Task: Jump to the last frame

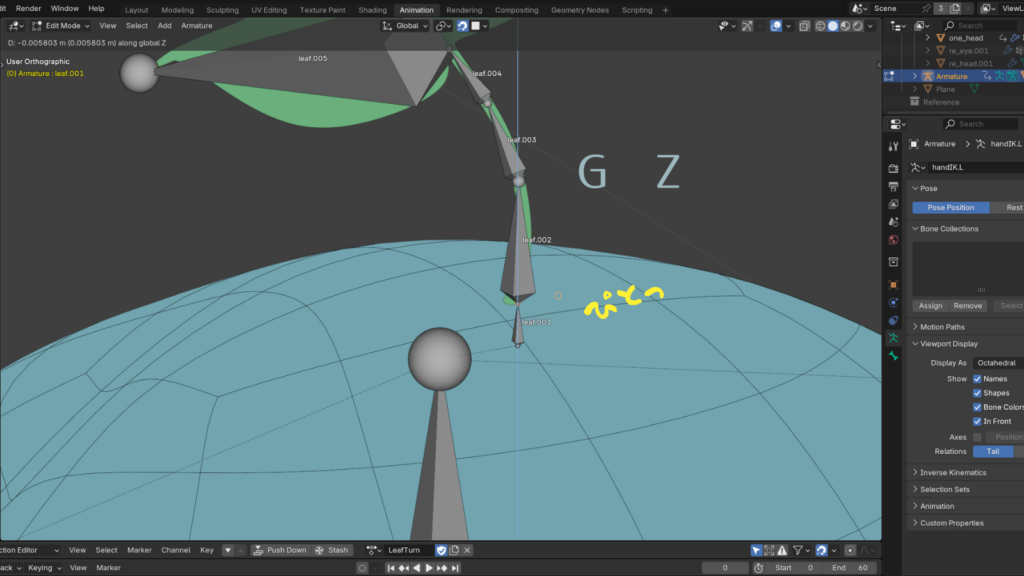Action: point(455,568)
